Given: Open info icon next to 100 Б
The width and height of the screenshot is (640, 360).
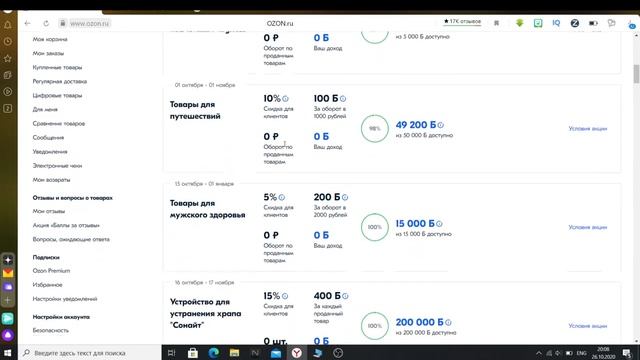Looking at the screenshot, I should pos(343,99).
